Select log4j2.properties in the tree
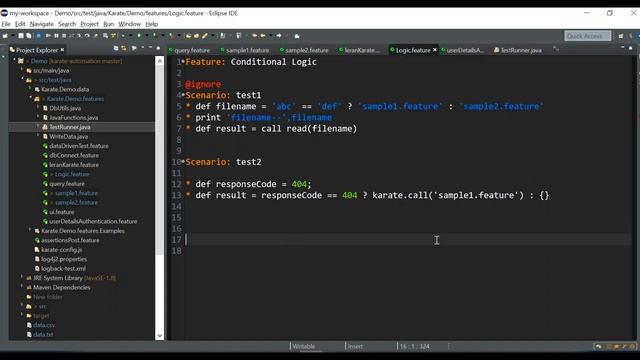The width and height of the screenshot is (640, 360). point(64,259)
